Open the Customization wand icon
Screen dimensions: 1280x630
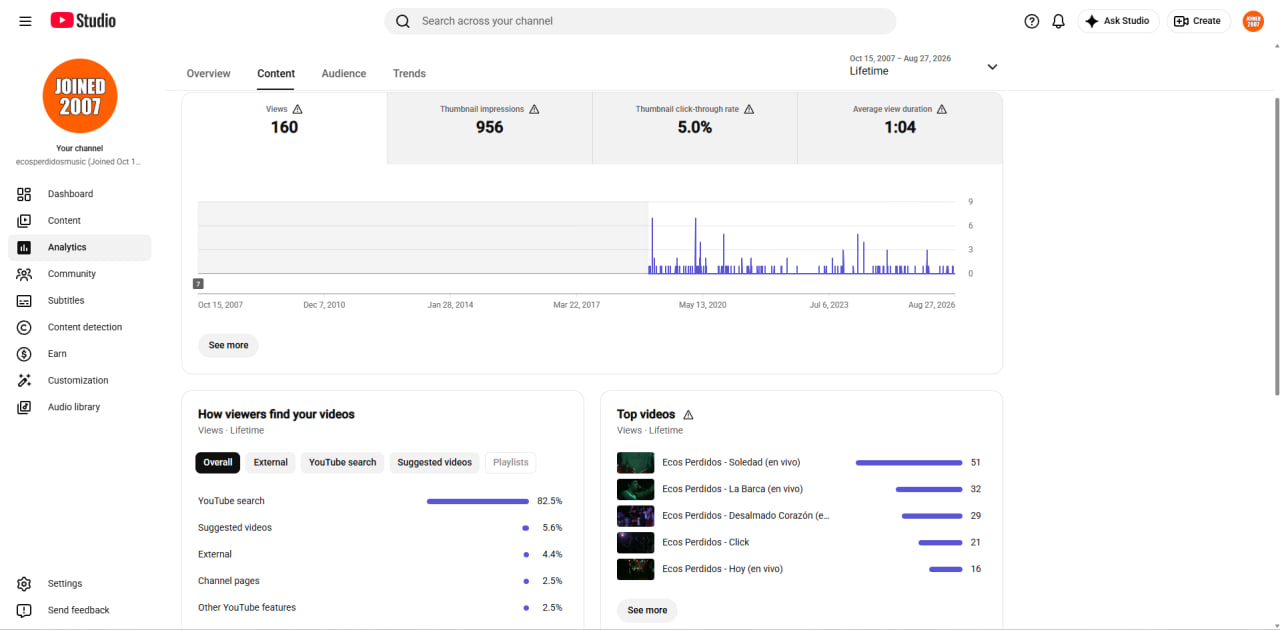[x=24, y=380]
